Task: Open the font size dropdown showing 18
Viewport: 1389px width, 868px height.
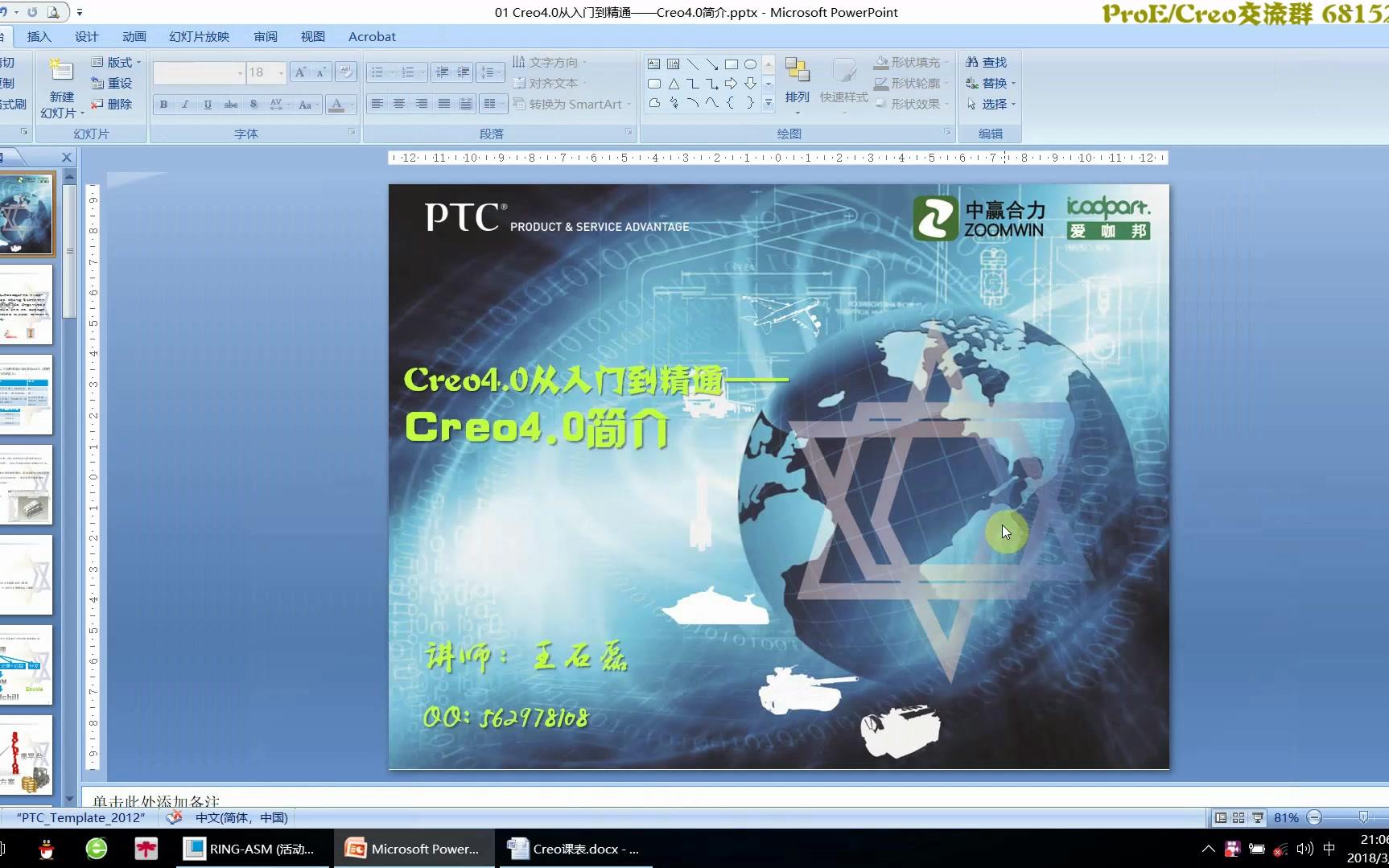Action: [x=281, y=73]
